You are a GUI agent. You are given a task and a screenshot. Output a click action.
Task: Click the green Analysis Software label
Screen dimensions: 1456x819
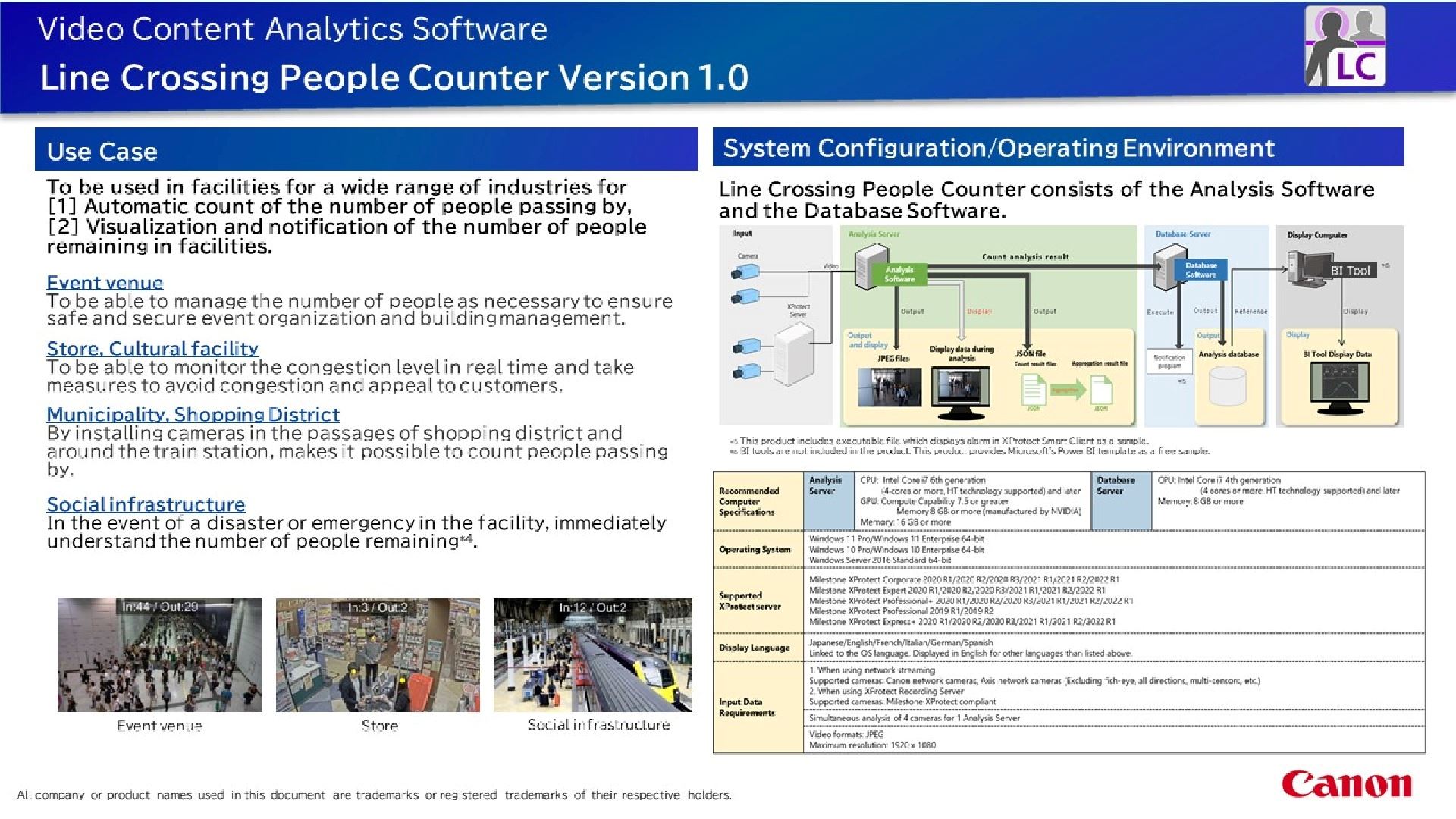[899, 275]
